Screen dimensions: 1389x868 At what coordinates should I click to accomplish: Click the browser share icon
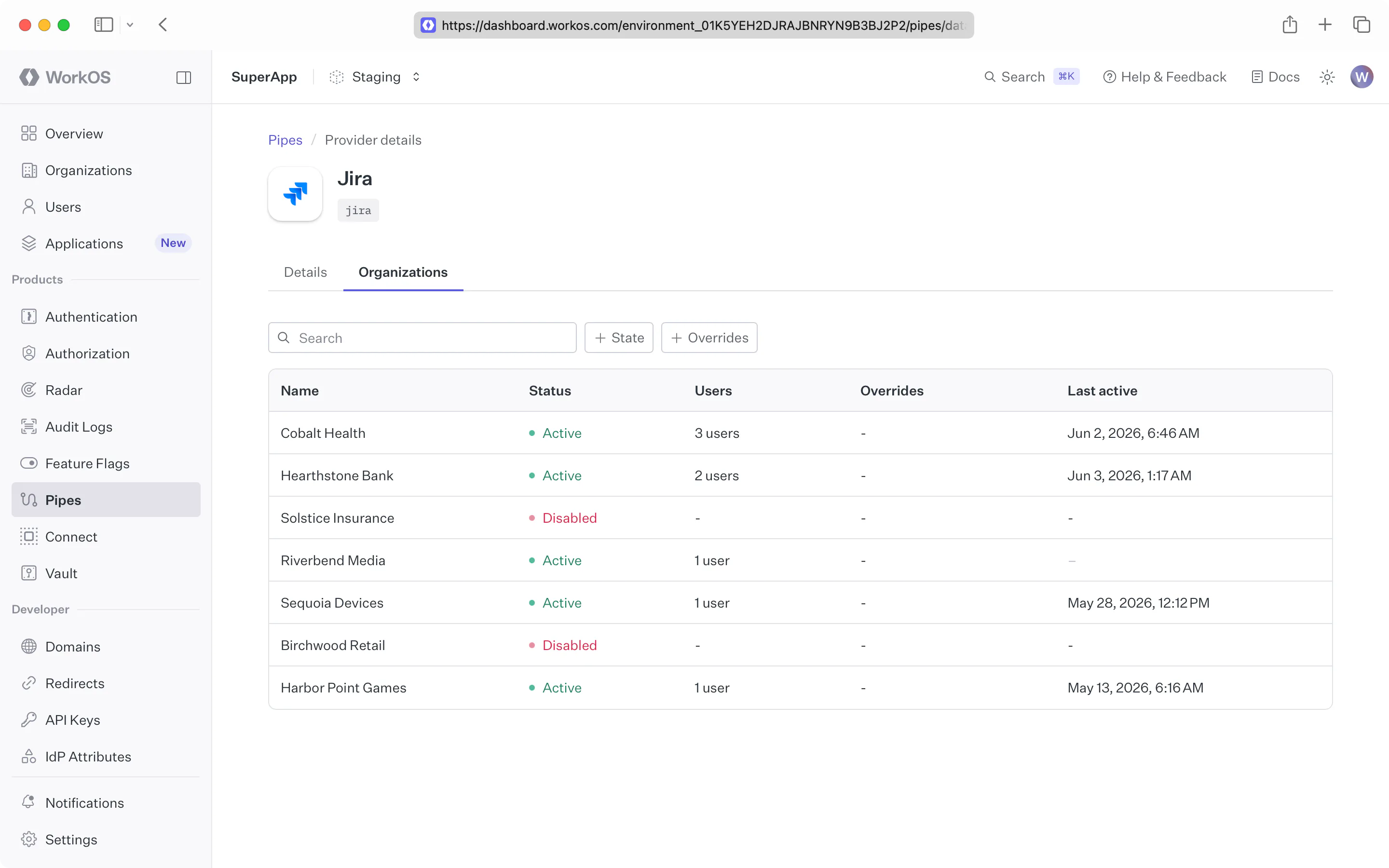1290,25
